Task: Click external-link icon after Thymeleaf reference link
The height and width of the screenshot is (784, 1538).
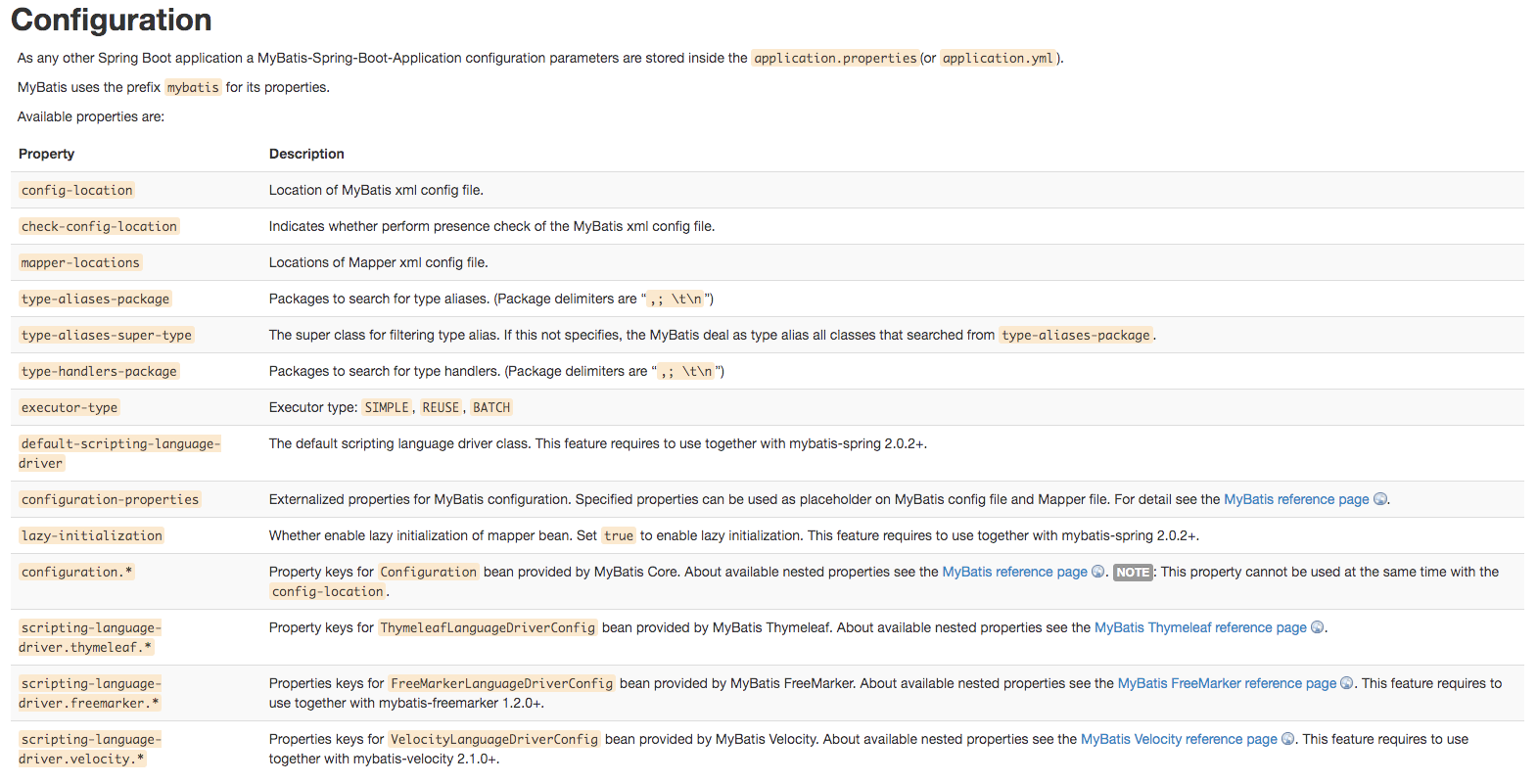Action: 1318,627
